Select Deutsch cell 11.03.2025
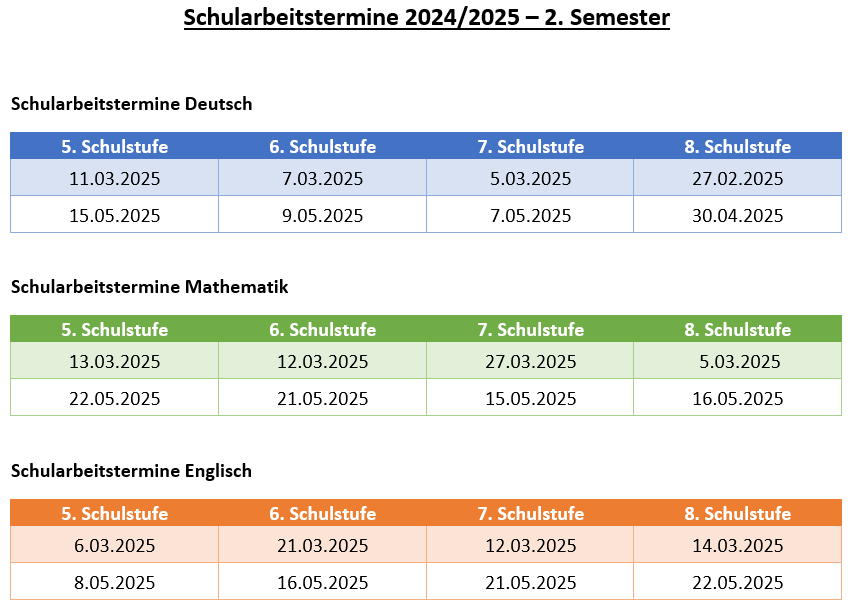The height and width of the screenshot is (607, 851). click(x=115, y=179)
